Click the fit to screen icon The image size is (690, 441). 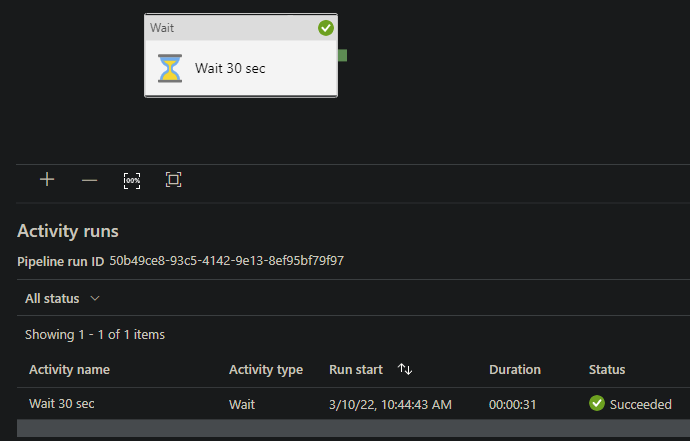pos(174,180)
